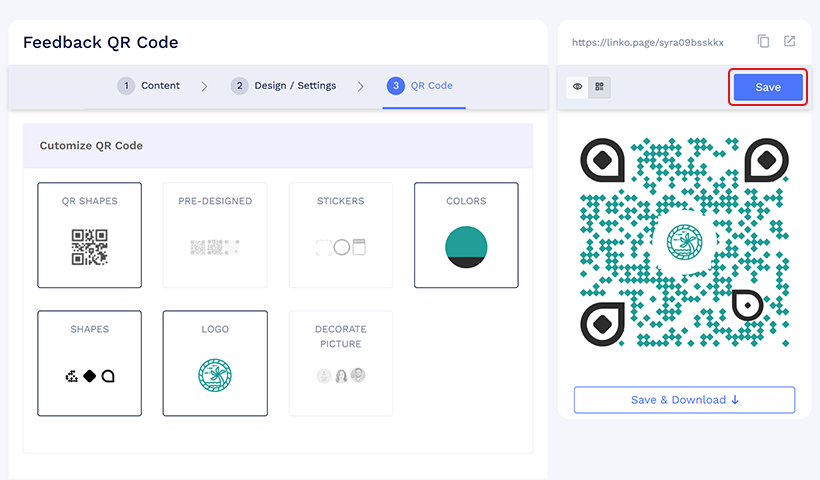Click the chevron after Design / Settings

361,87
